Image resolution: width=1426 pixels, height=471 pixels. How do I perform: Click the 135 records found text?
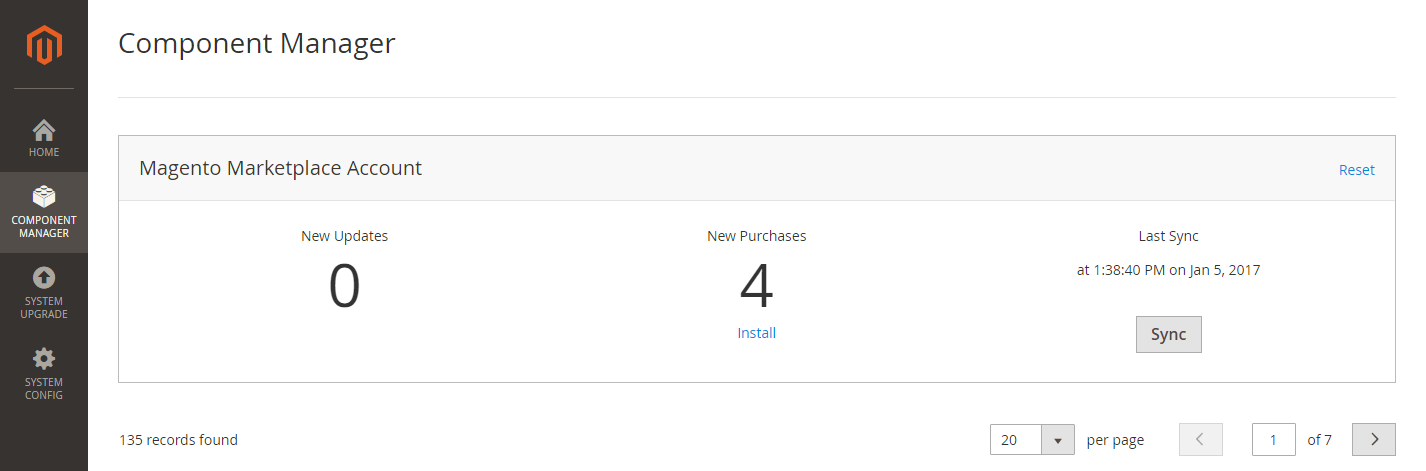179,440
